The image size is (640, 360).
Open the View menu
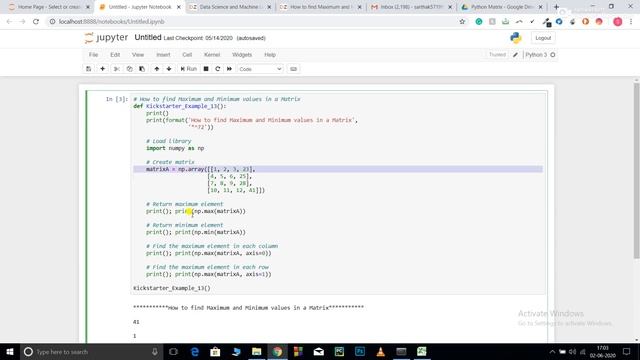[138, 55]
